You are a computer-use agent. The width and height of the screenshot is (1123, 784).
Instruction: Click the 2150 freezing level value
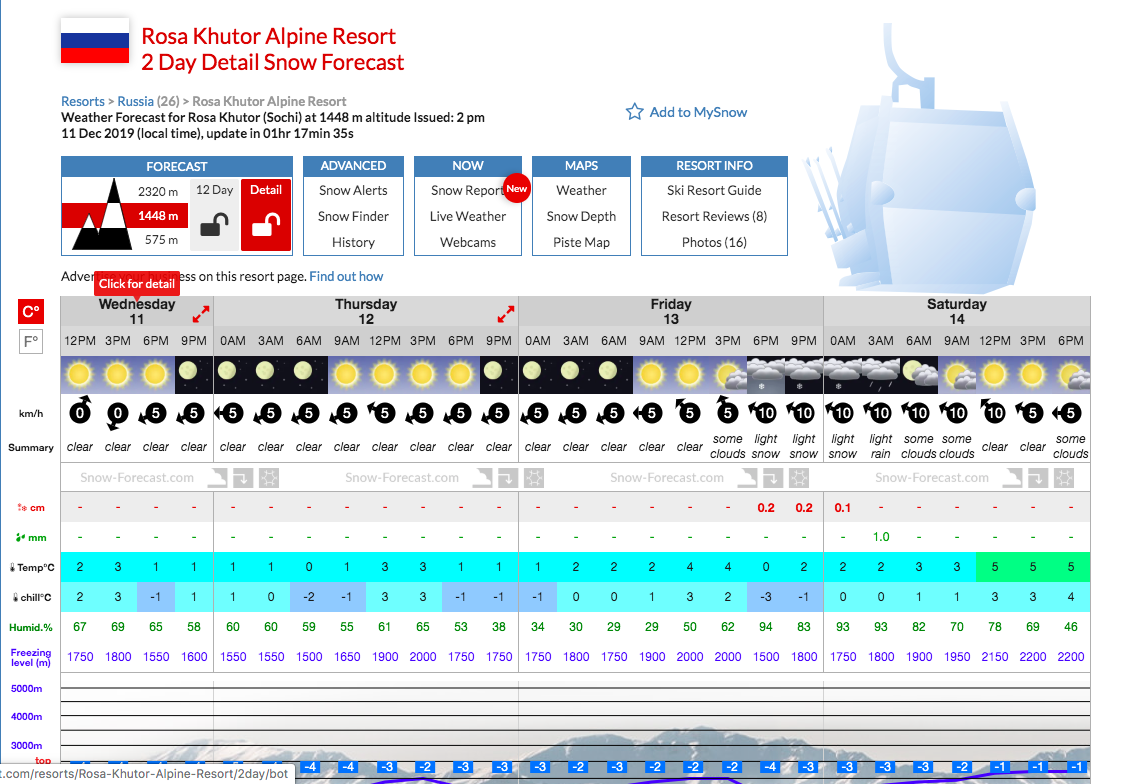[995, 657]
